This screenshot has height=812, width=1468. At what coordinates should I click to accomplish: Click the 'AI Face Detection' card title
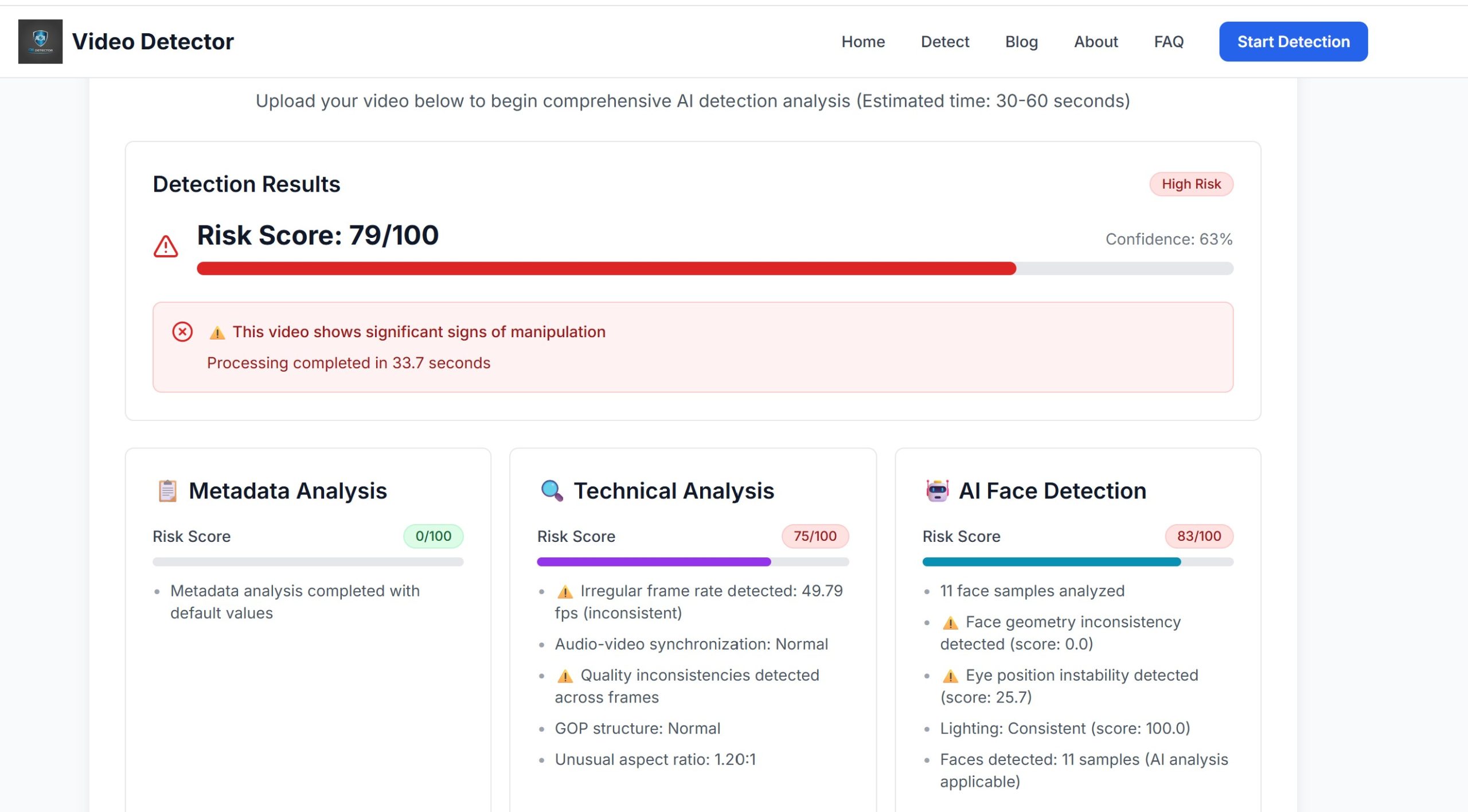1052,491
